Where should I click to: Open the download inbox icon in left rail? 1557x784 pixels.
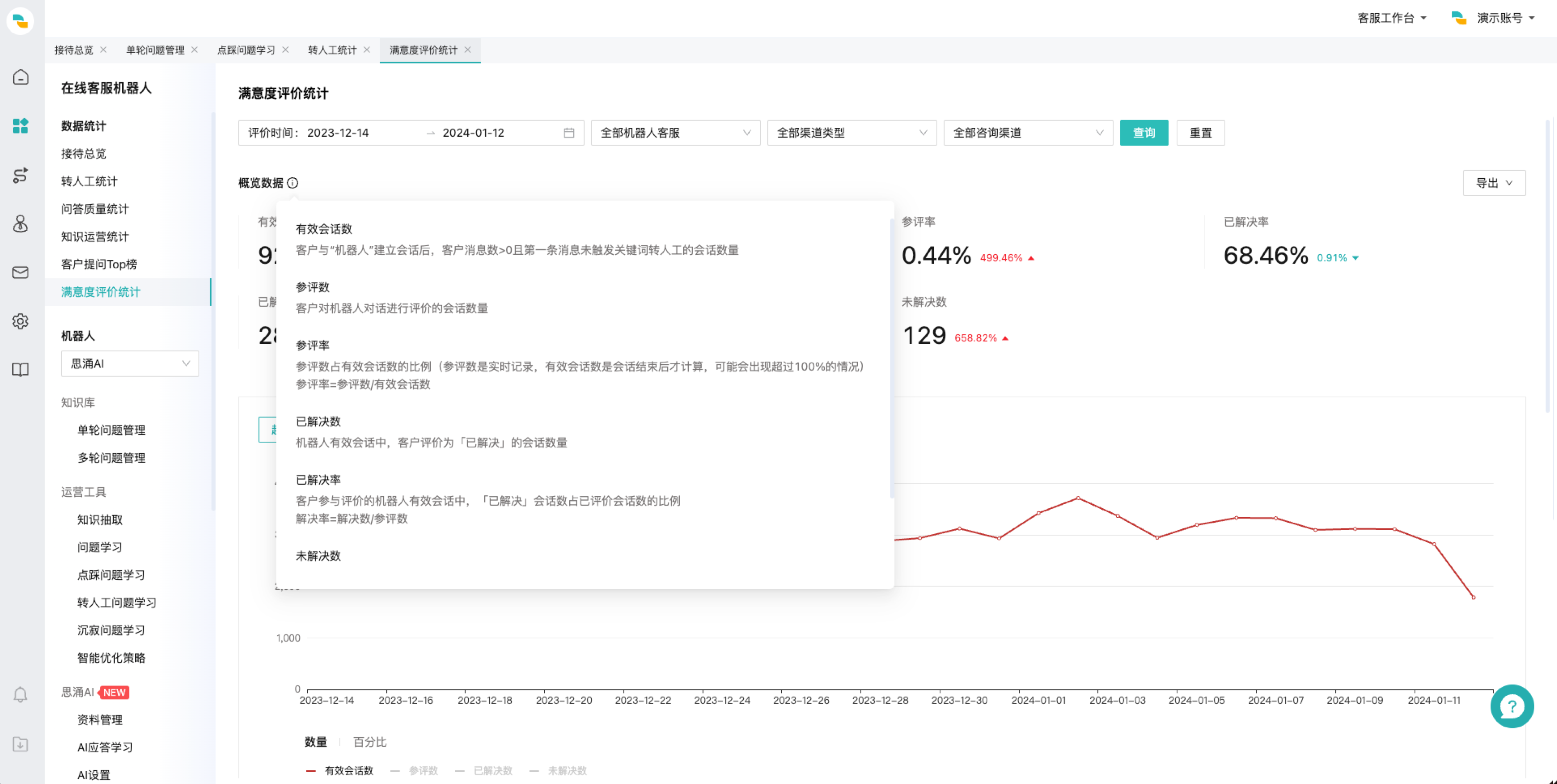(x=21, y=743)
